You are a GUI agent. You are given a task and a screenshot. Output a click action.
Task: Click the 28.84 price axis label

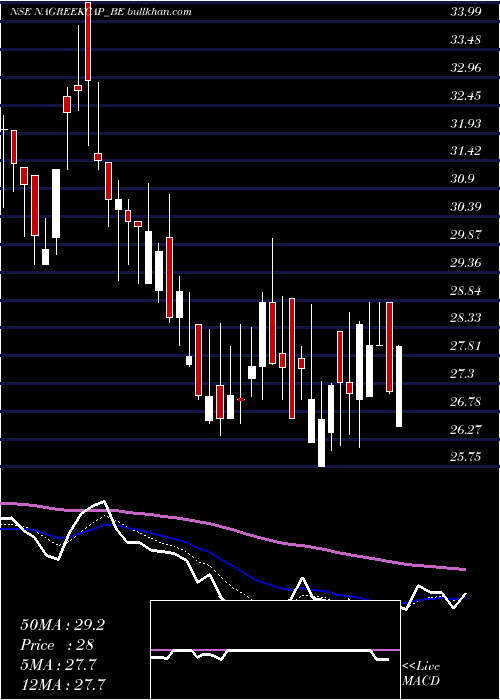pos(466,290)
